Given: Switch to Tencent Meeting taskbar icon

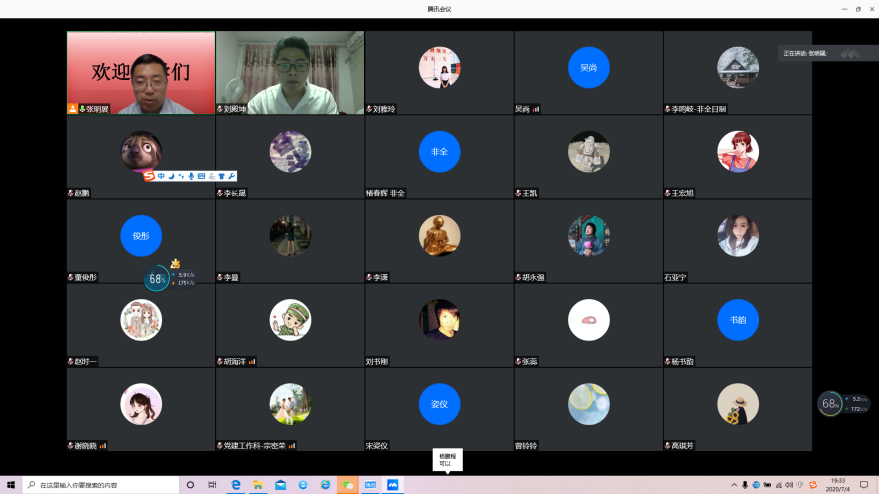Looking at the screenshot, I should [393, 485].
